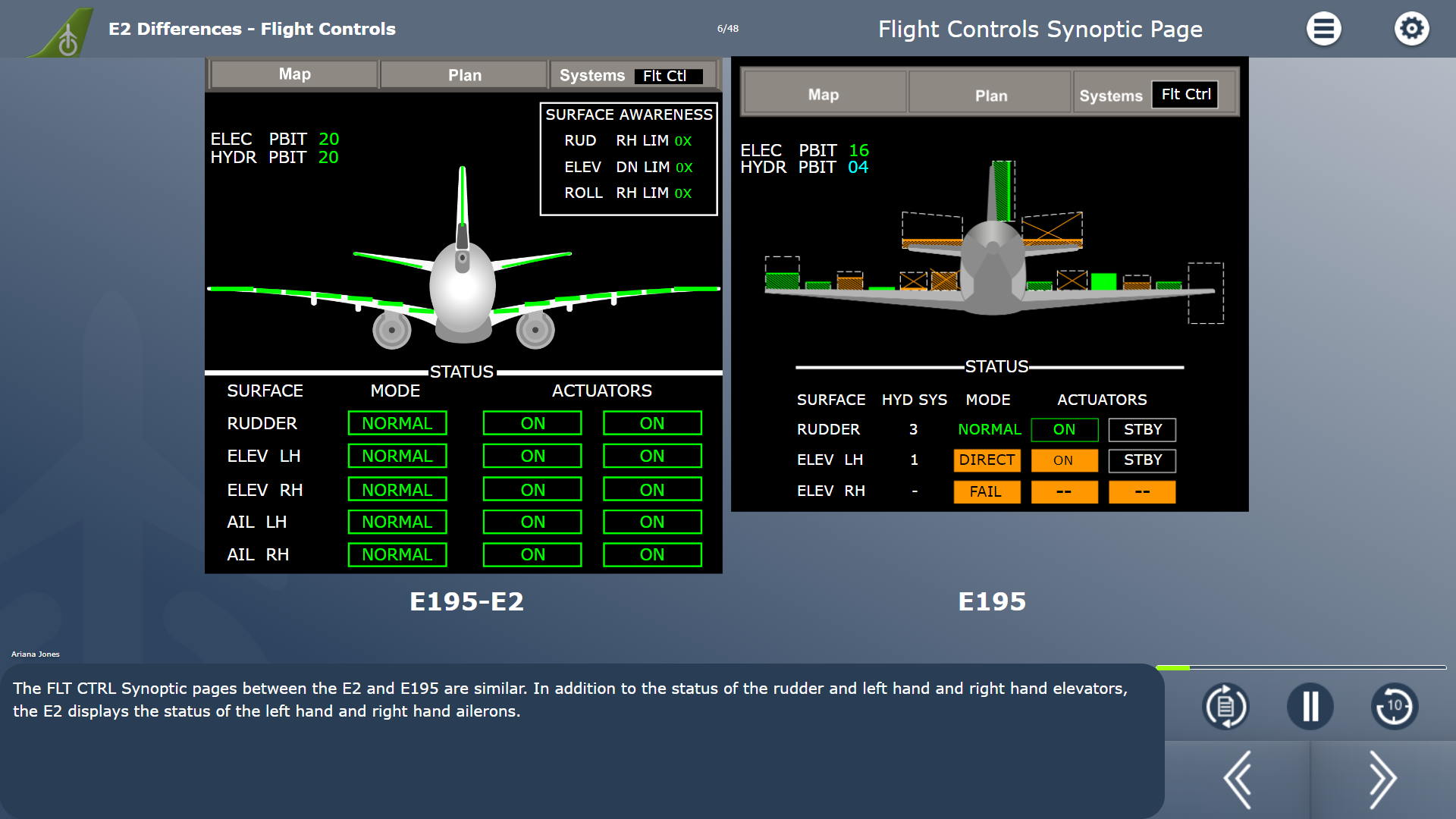Click AIL RH NORMAL mode box

pyautogui.click(x=397, y=554)
